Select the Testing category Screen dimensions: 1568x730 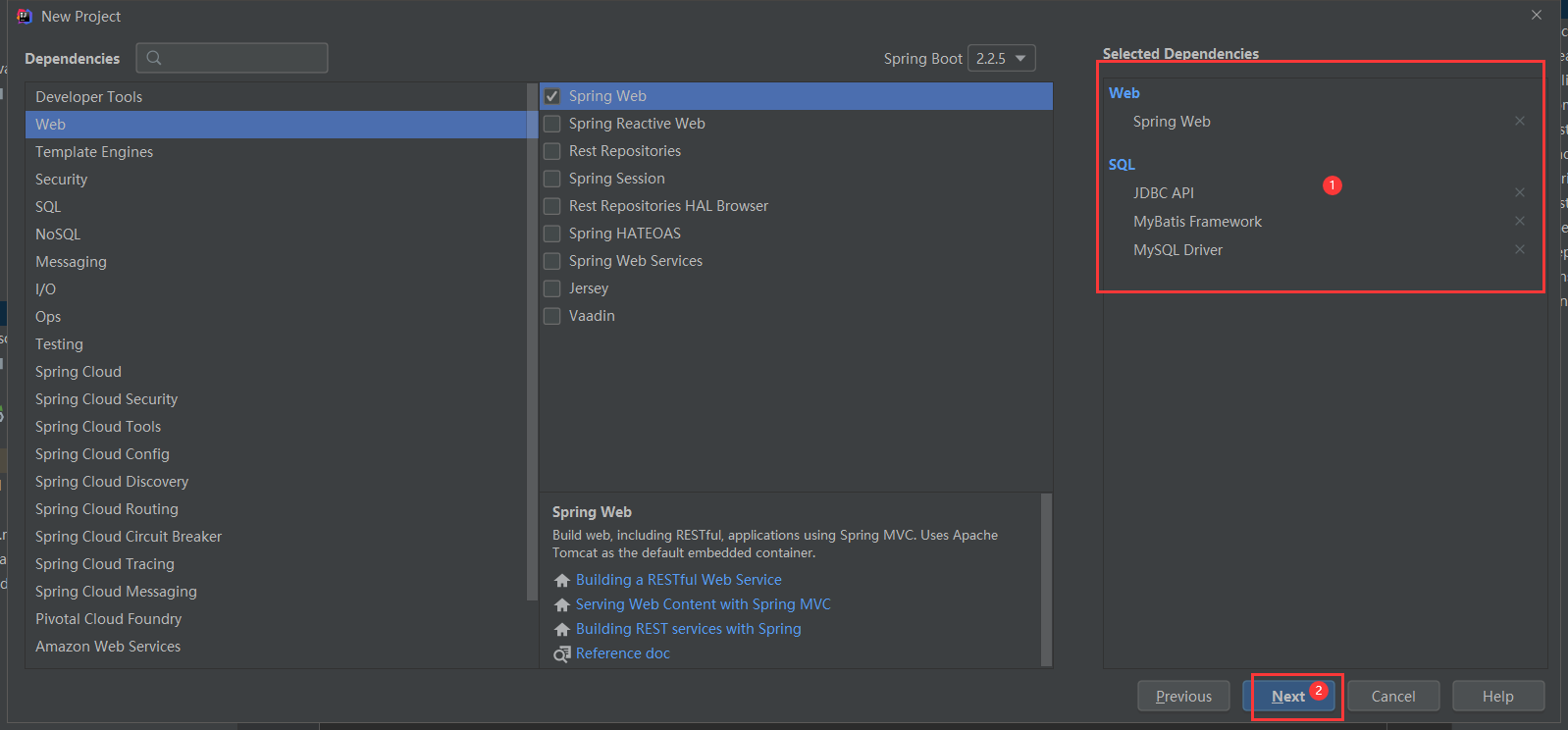(276, 344)
